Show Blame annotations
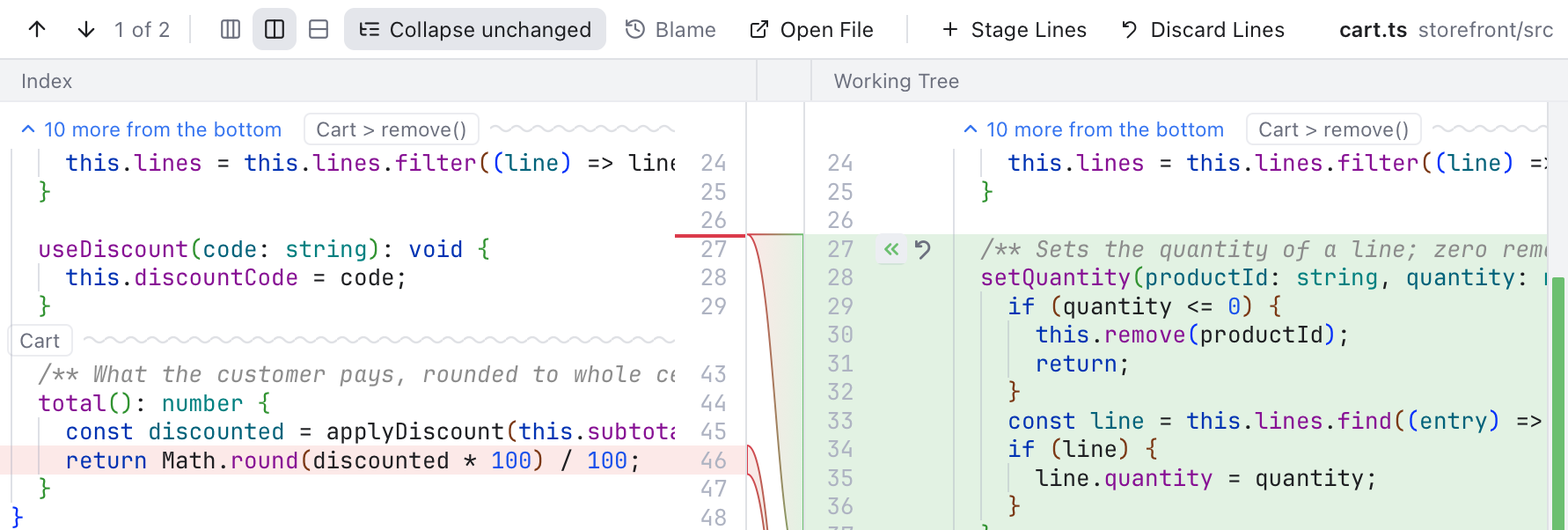 pos(670,29)
